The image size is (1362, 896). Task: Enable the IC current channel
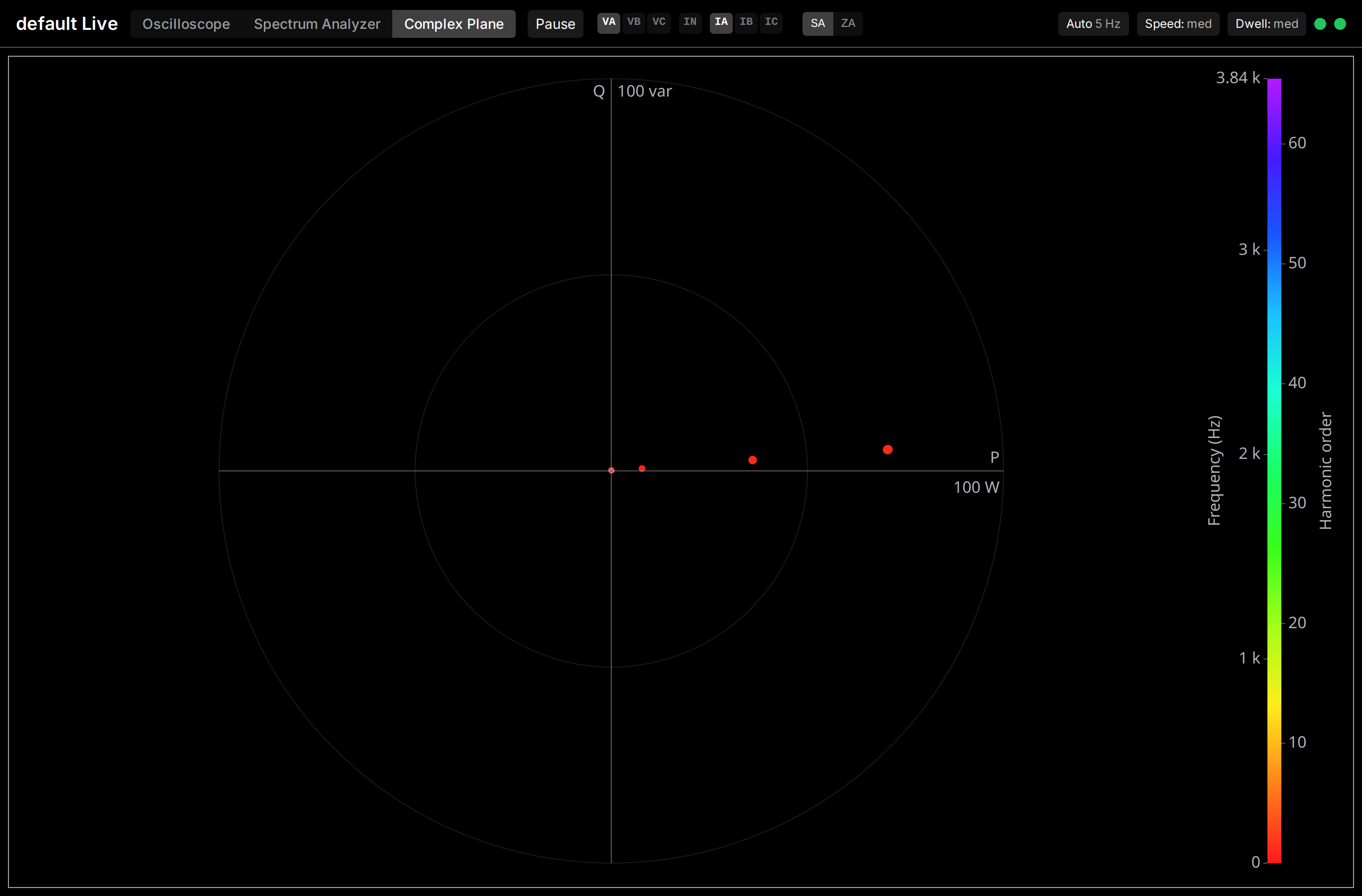[772, 23]
